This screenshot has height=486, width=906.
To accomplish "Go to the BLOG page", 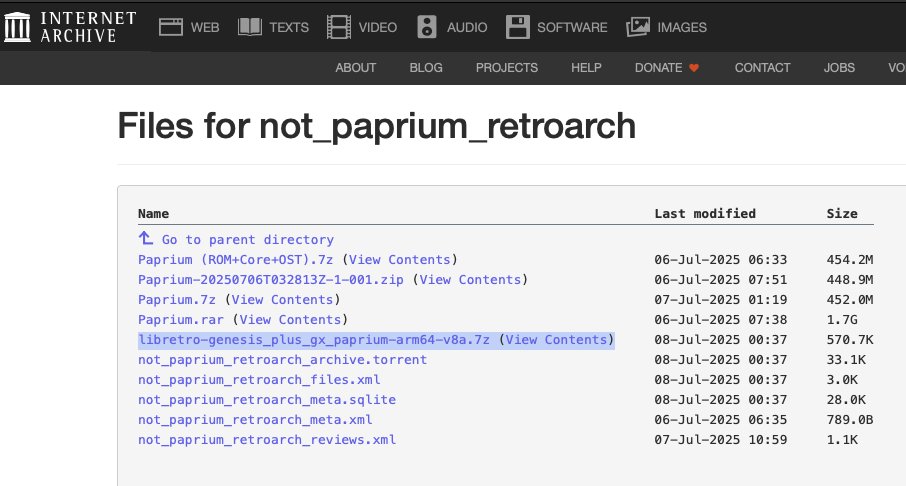I will pos(426,68).
